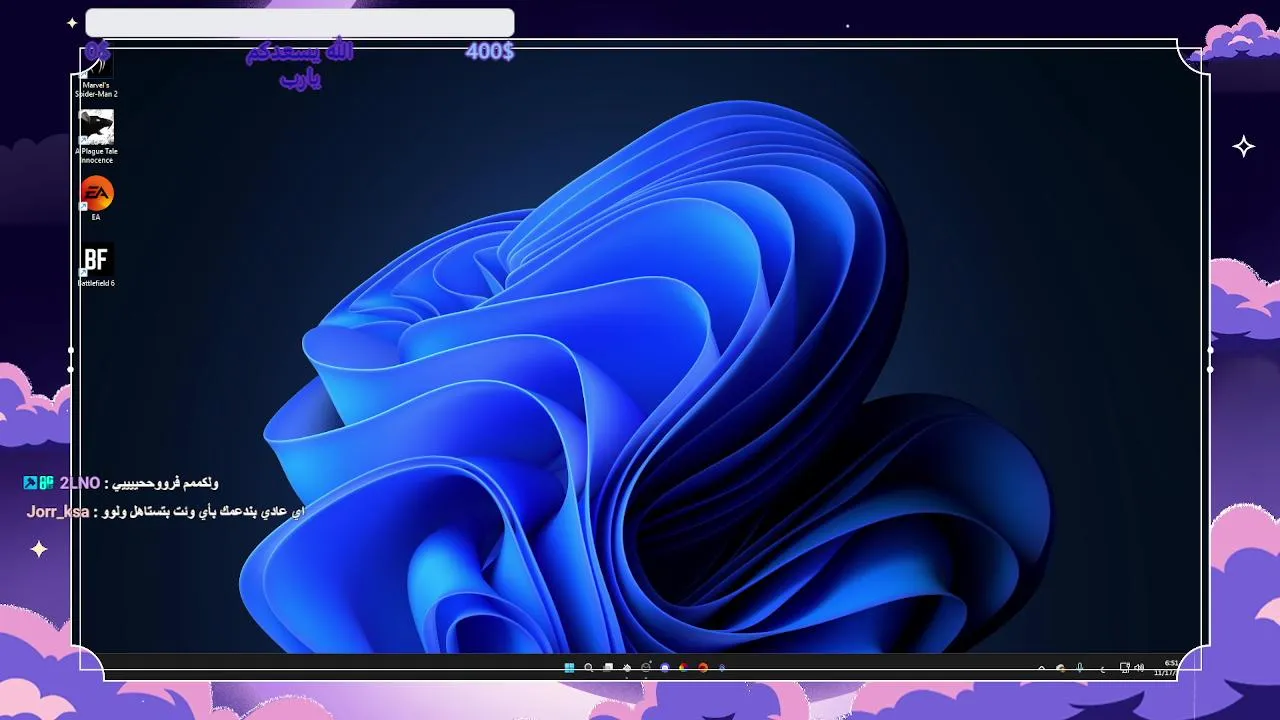Click the small blue icon after orange app
1280x720 pixels.
coord(722,668)
